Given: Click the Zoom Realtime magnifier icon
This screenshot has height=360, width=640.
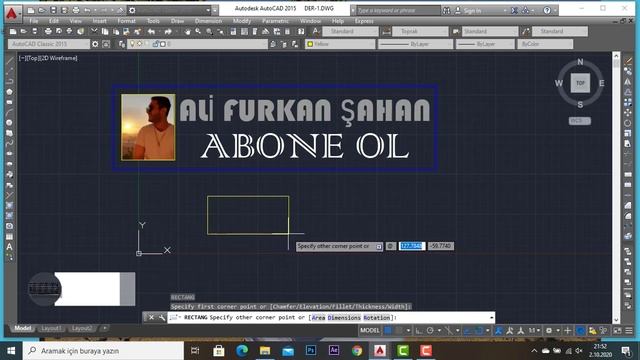Looking at the screenshot, I should coord(198,31).
